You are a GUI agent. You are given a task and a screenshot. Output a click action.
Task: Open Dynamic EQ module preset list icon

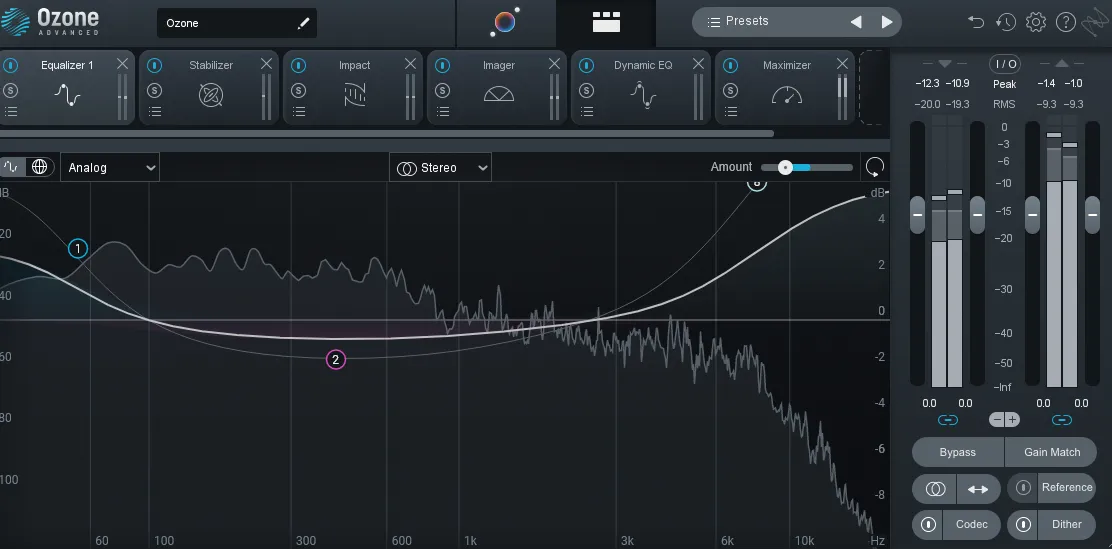(586, 111)
